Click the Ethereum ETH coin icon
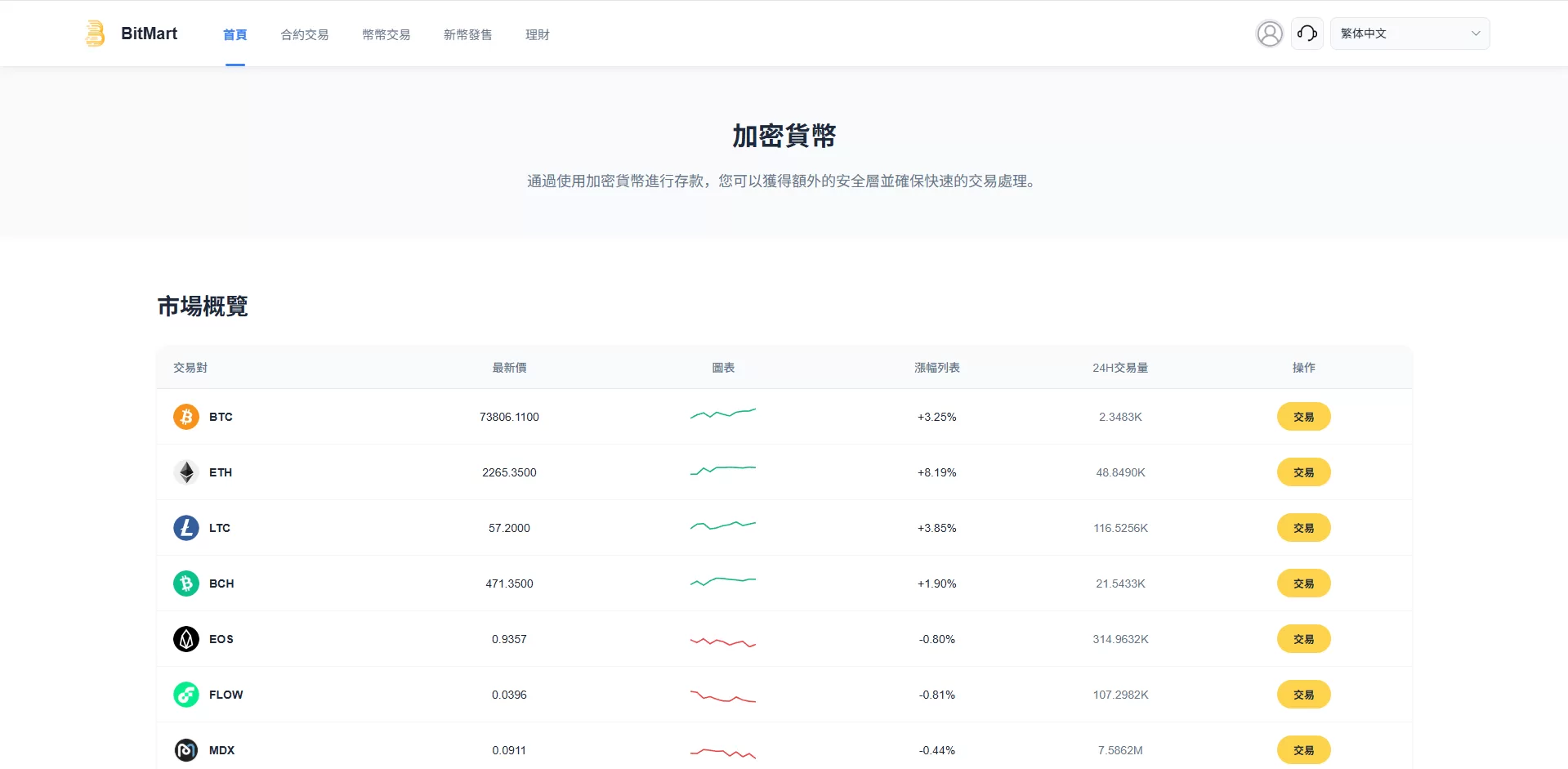Viewport: 1568px width, 769px height. [186, 472]
